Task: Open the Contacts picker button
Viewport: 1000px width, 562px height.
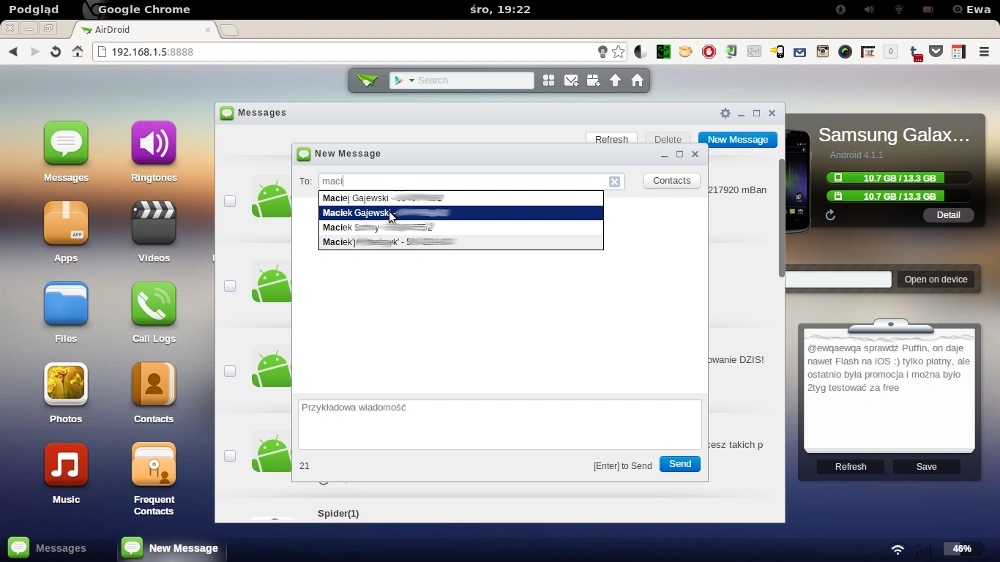Action: [x=672, y=181]
